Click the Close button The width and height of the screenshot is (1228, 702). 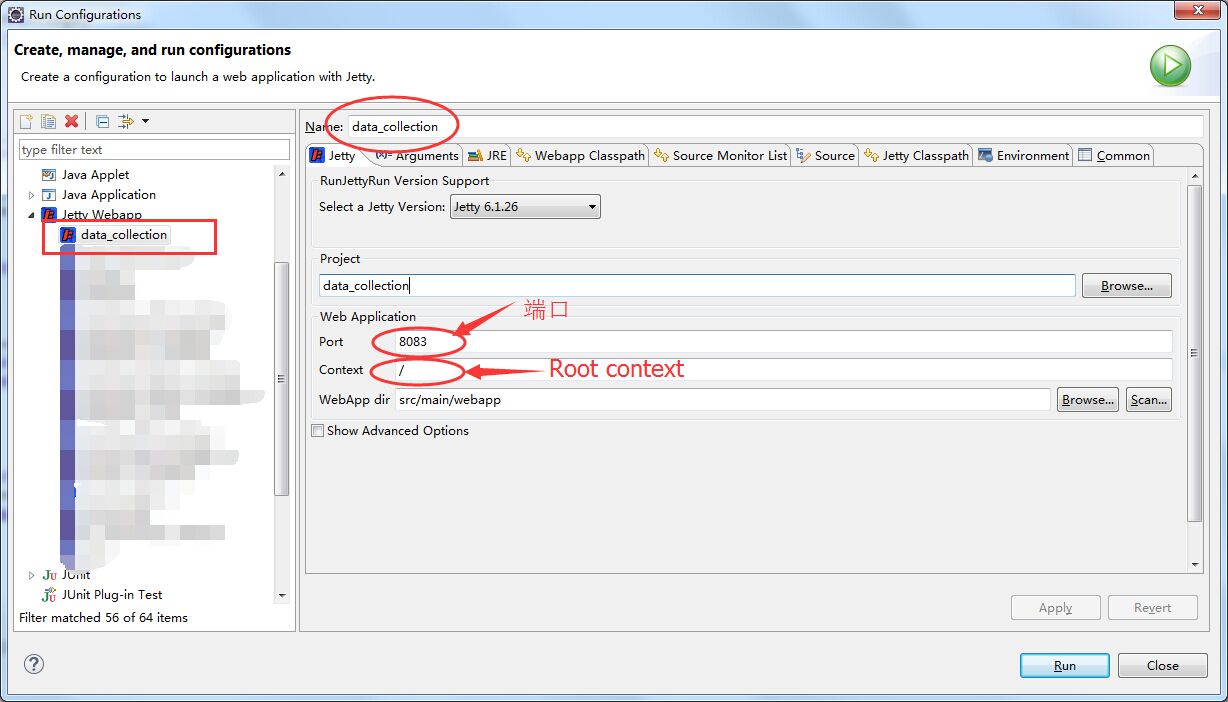tap(1162, 666)
